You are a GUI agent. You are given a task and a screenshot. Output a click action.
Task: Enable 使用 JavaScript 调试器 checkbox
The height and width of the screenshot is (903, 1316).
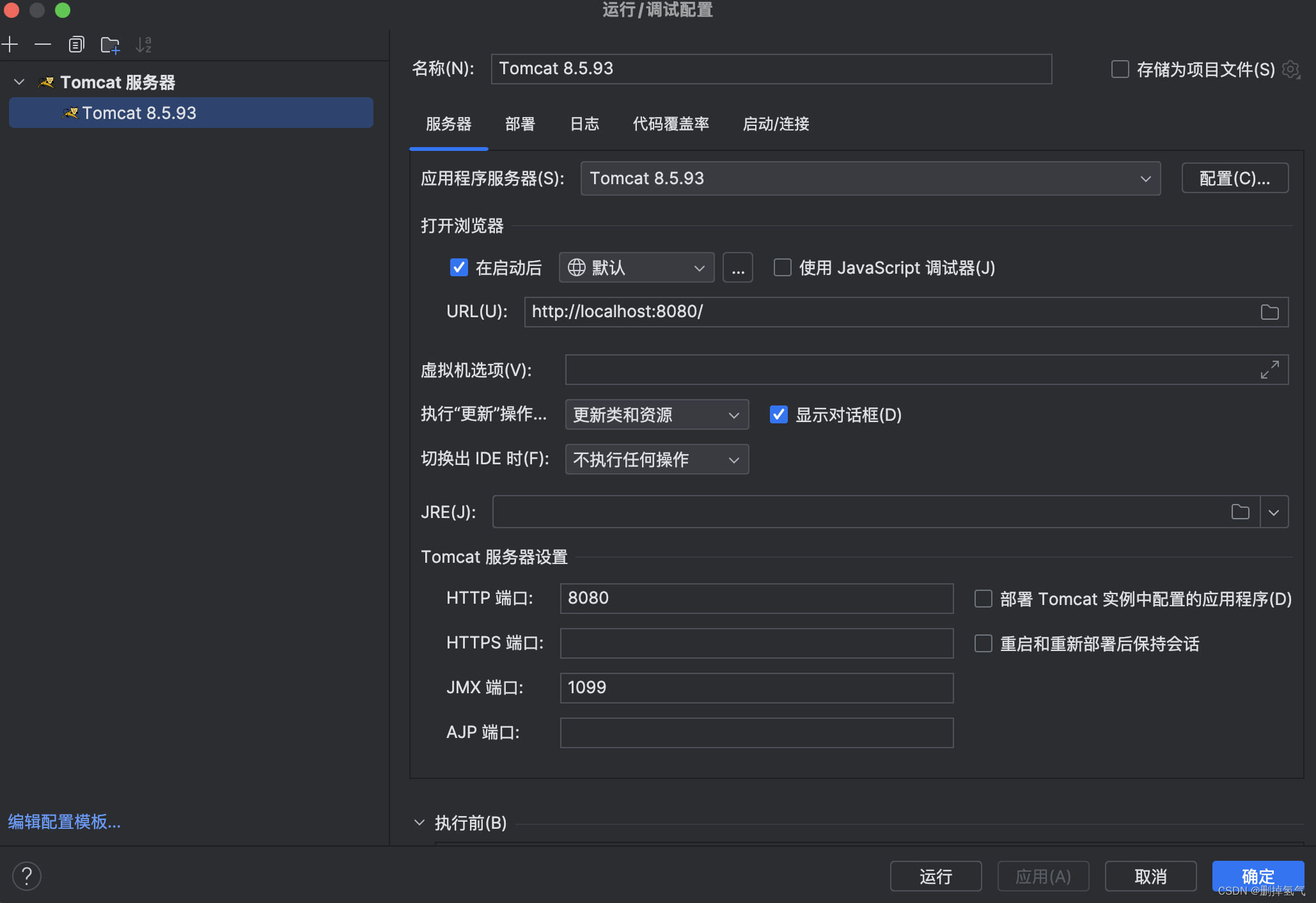[x=783, y=267]
